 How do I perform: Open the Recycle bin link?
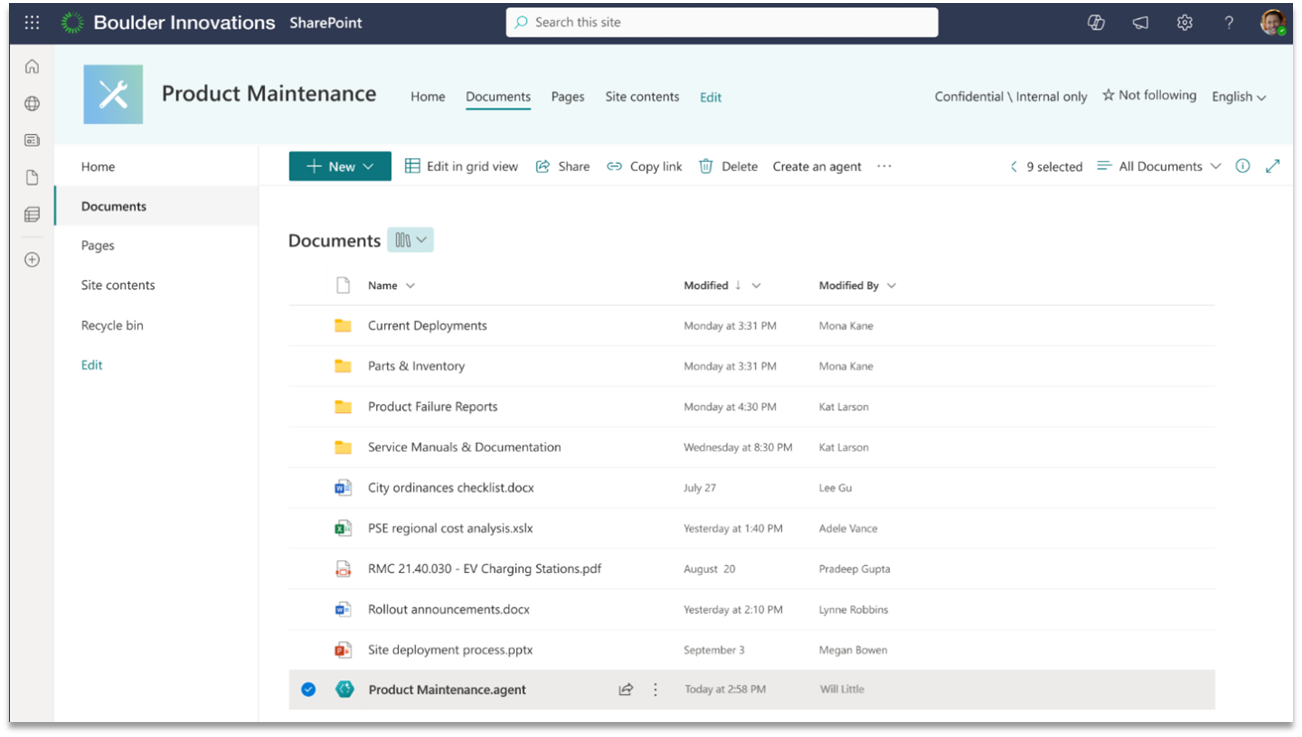(x=110, y=325)
